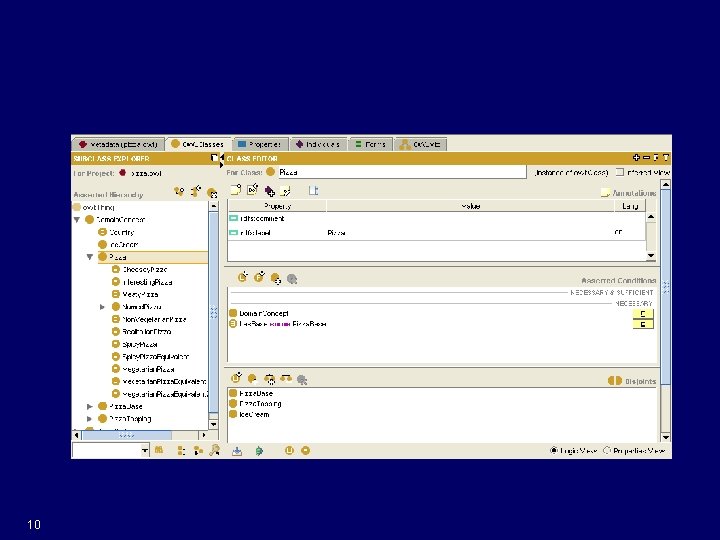Click the annotation edit icon with pencil

pos(253,190)
